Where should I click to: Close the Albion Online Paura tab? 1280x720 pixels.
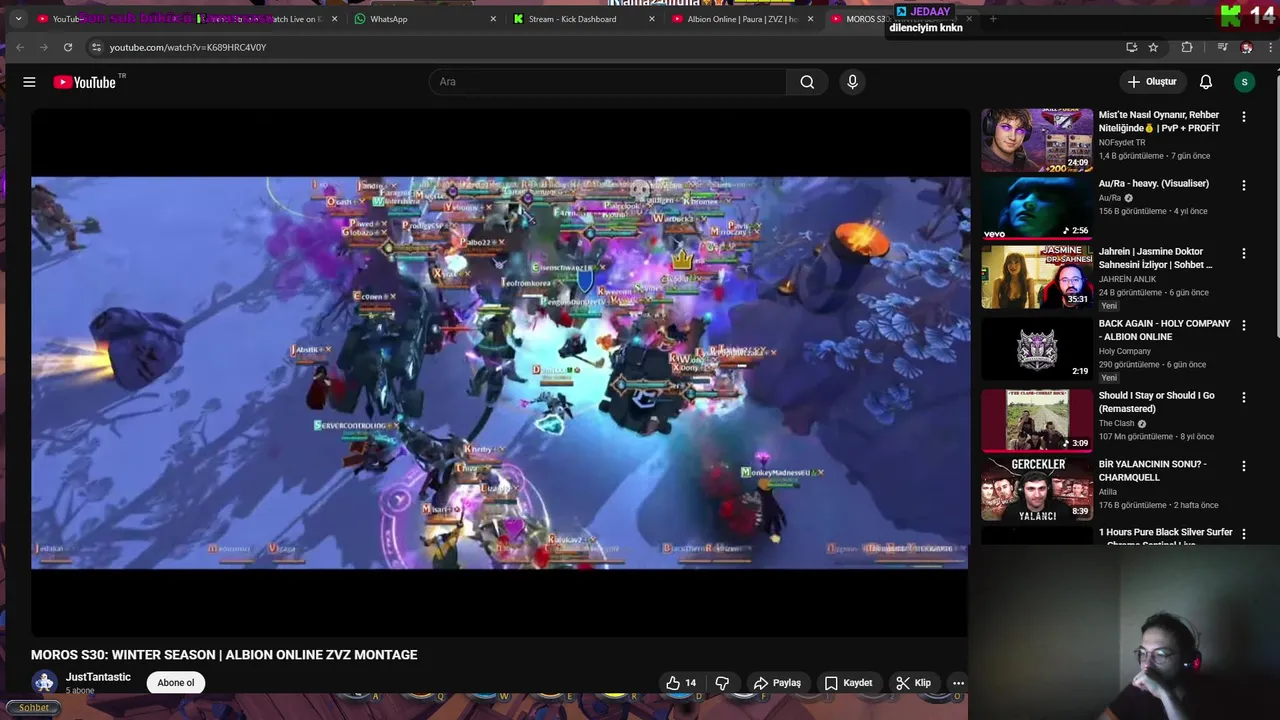click(810, 19)
